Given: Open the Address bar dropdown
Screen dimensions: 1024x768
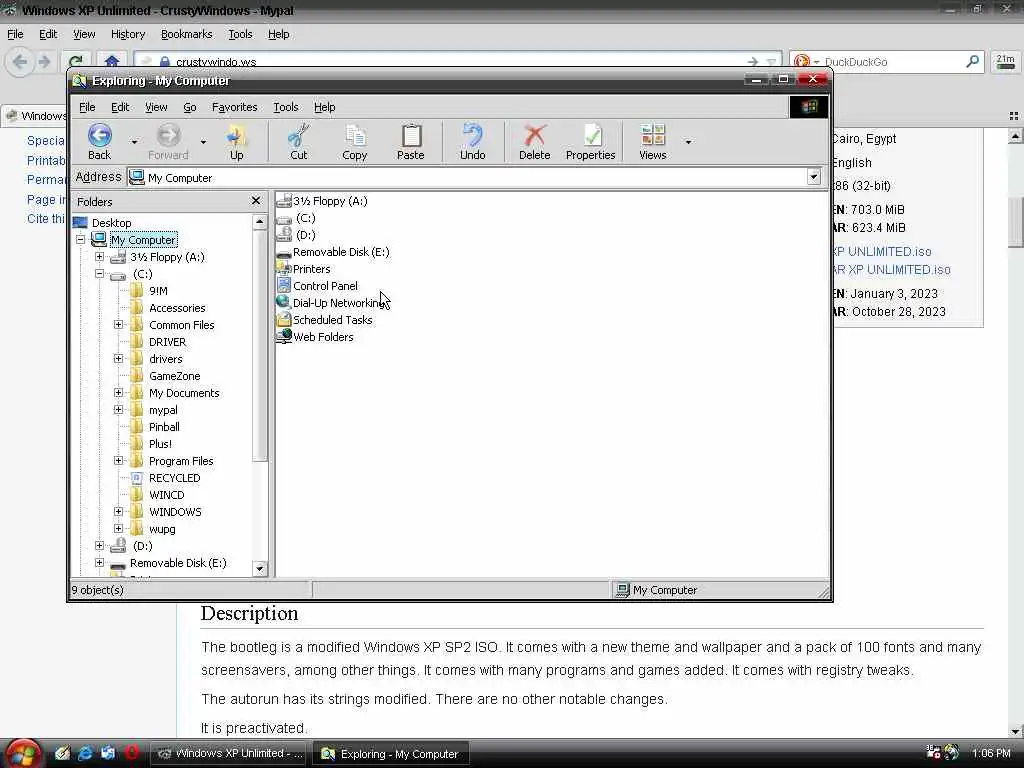Looking at the screenshot, I should click(814, 177).
